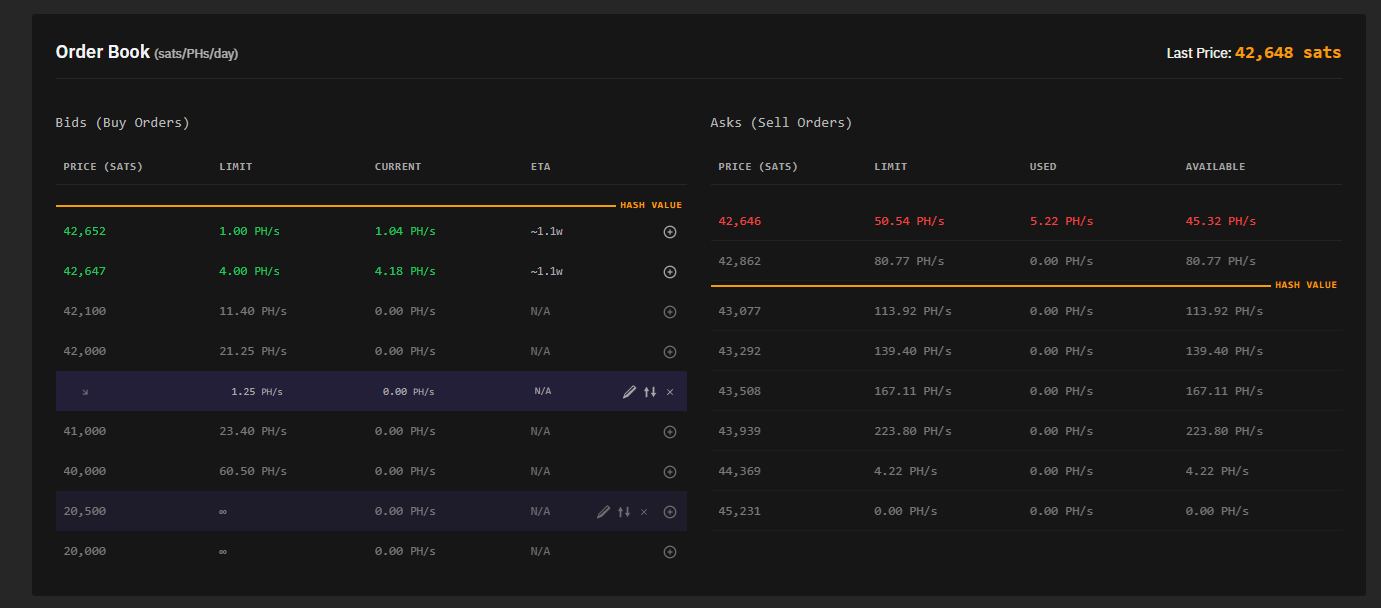
Task: Select the 42,647 bid price
Action: pyautogui.click(x=84, y=271)
